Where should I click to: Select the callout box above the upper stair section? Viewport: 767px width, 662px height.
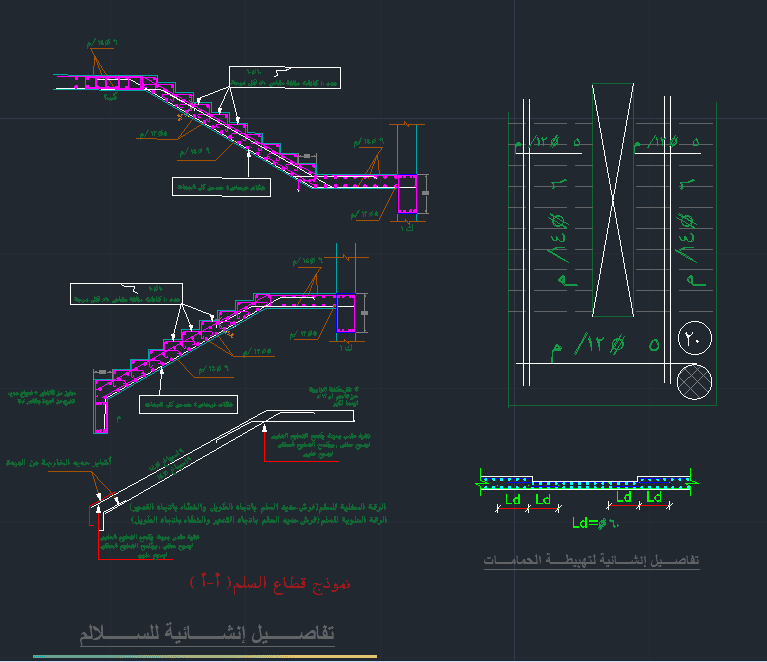click(x=285, y=78)
